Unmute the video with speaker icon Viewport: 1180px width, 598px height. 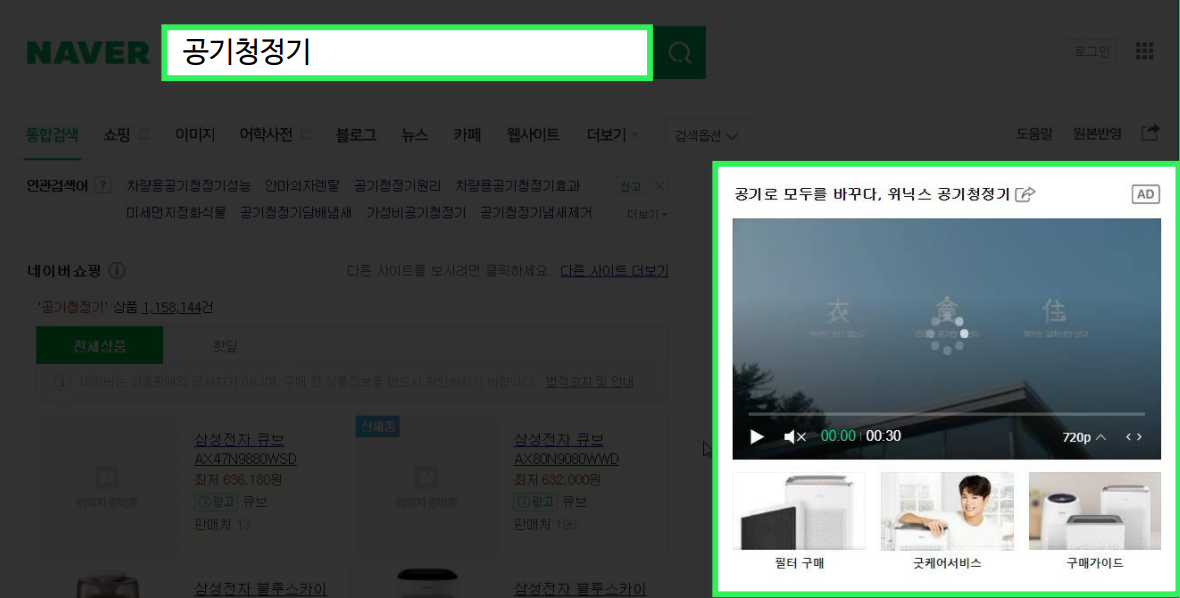(795, 436)
